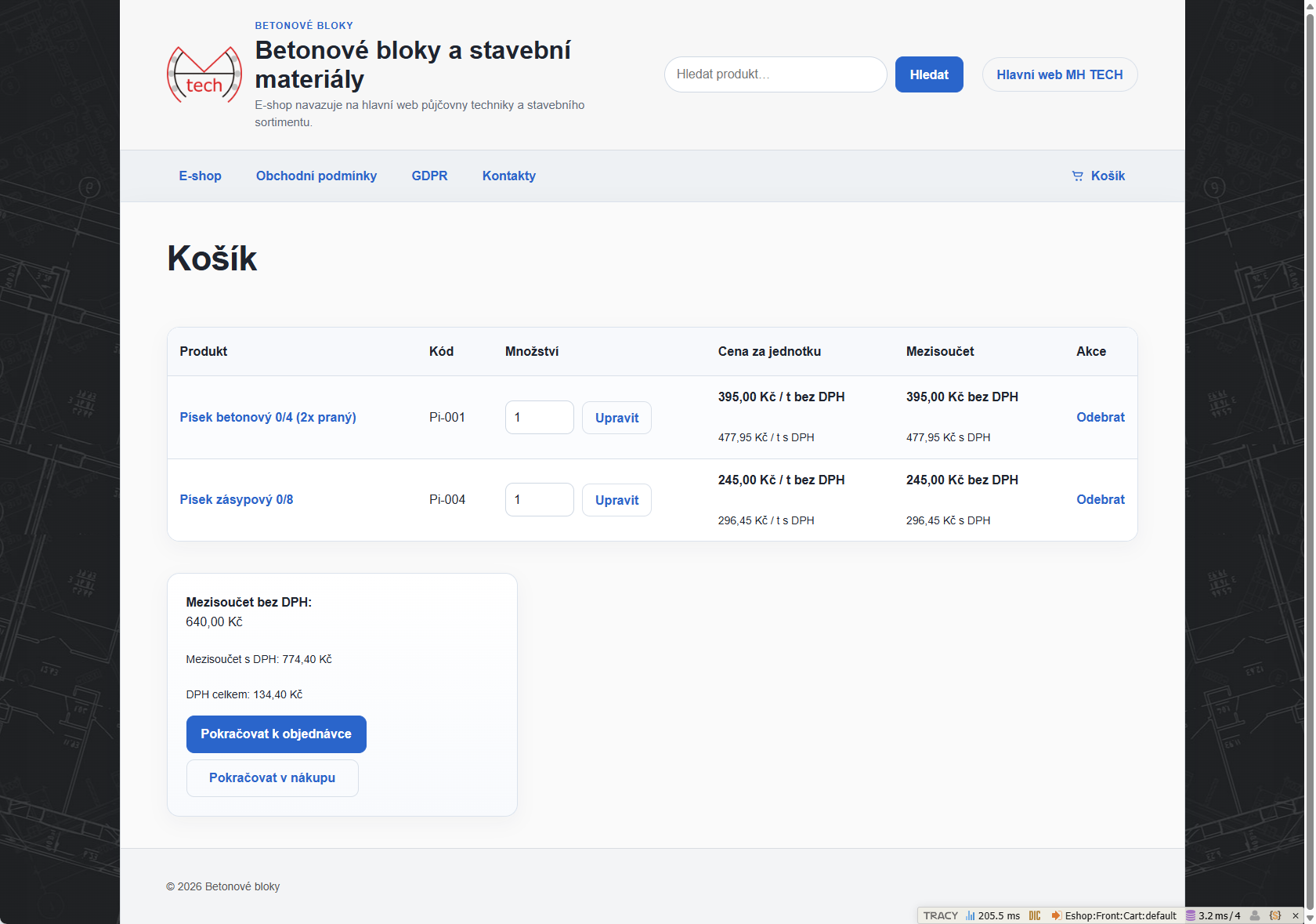Viewport: 1316px width, 924px height.
Task: Click the MH tech logo
Action: [x=204, y=74]
